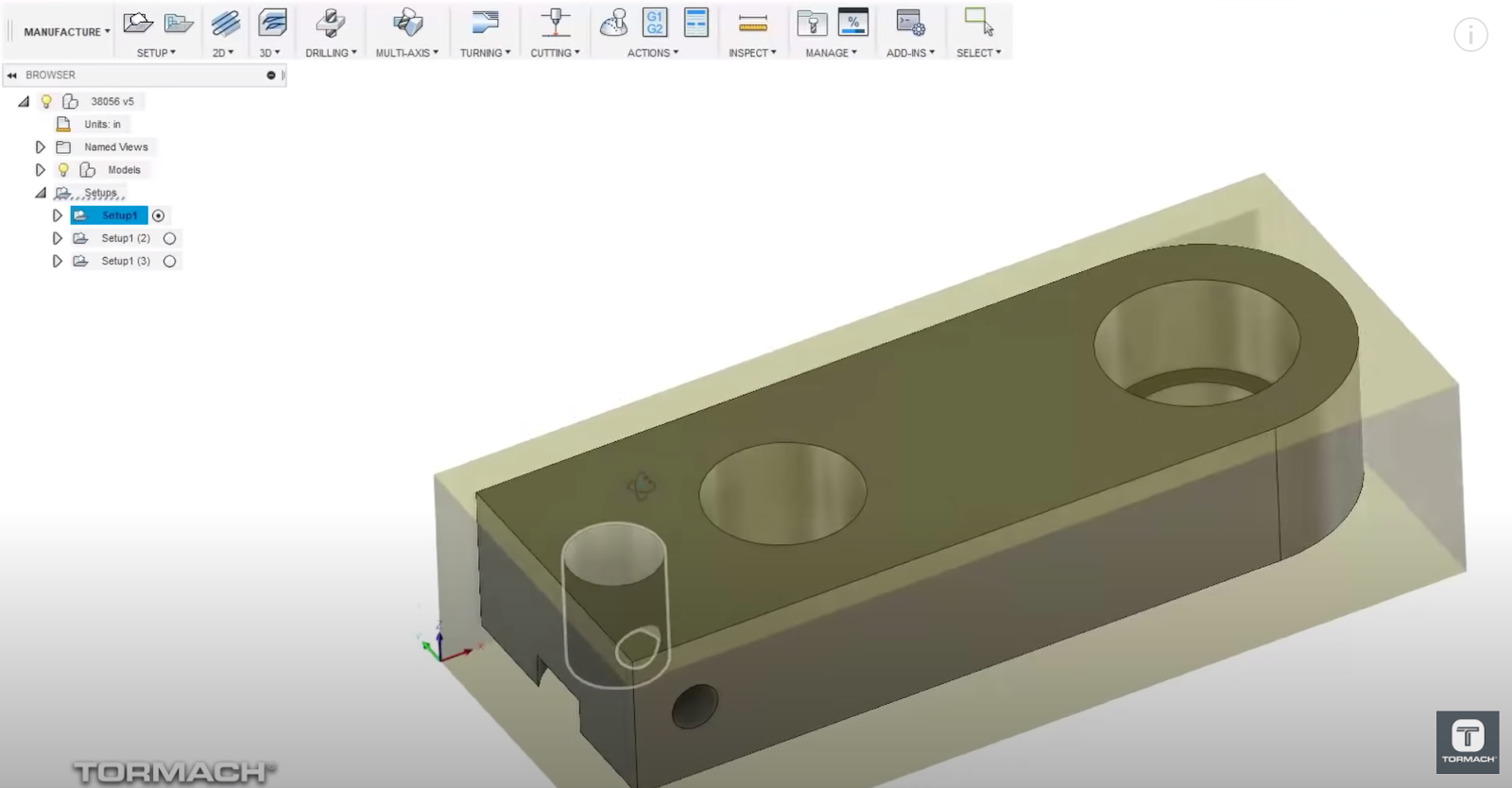1512x788 pixels.
Task: Open the Manage menu
Action: pos(832,53)
